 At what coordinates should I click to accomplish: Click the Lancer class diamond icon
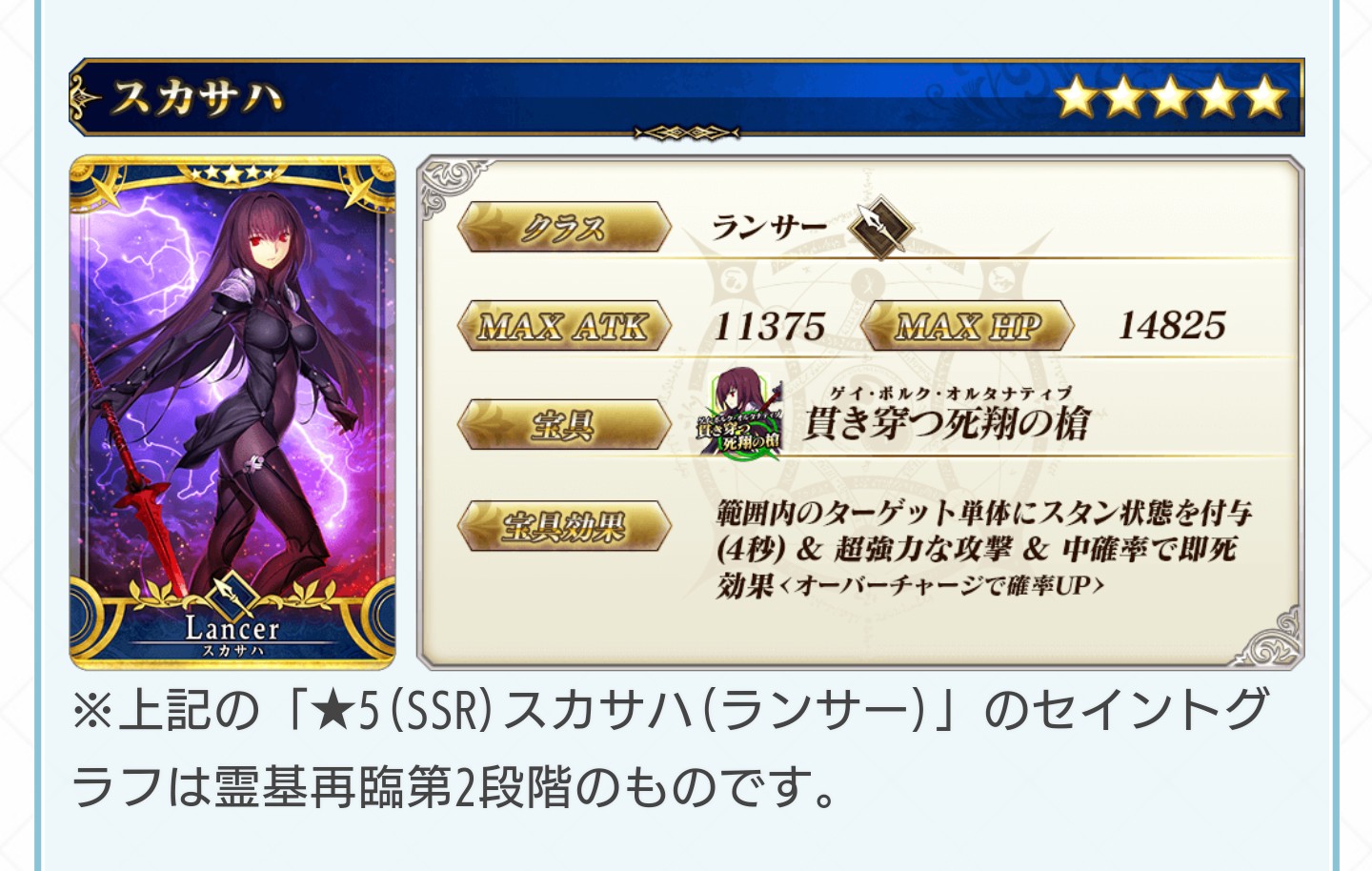(881, 228)
